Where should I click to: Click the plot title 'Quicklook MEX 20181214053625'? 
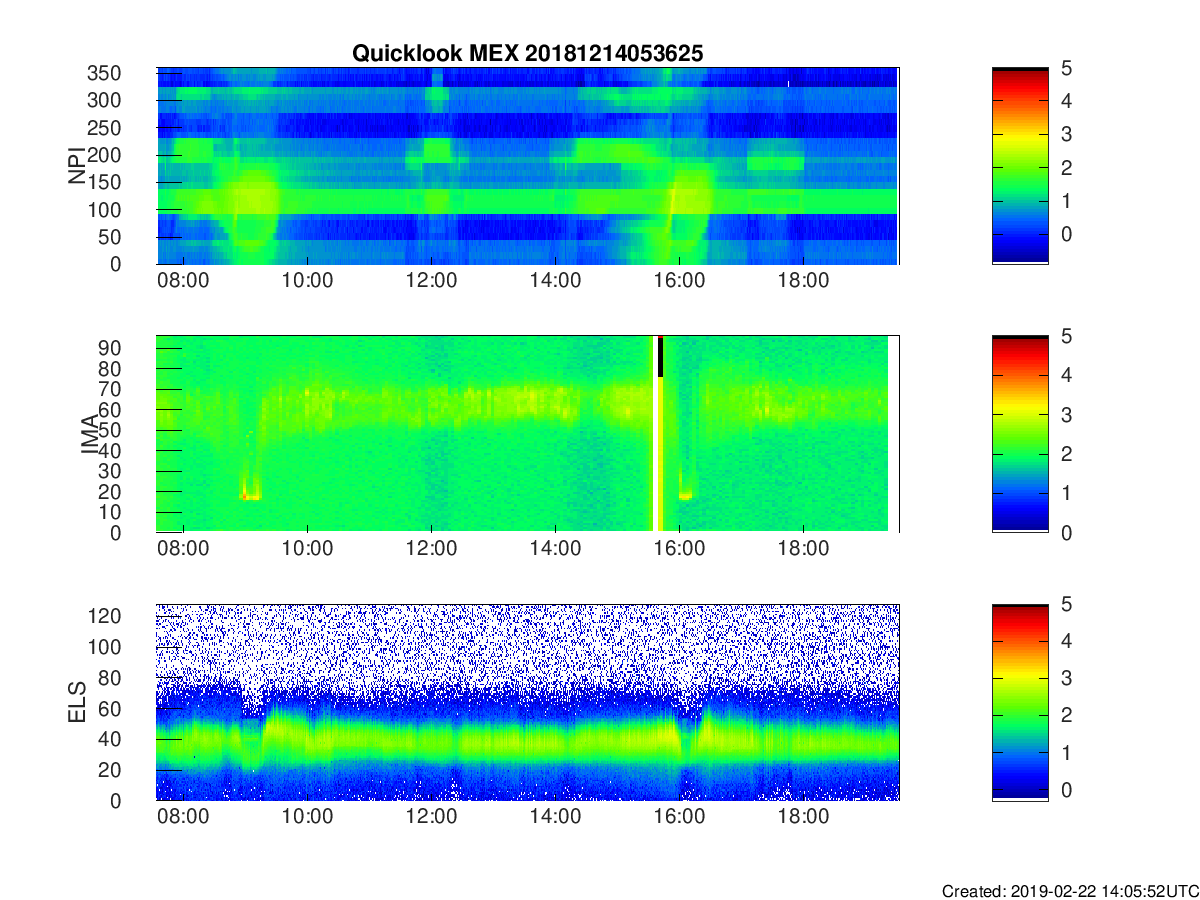point(528,54)
